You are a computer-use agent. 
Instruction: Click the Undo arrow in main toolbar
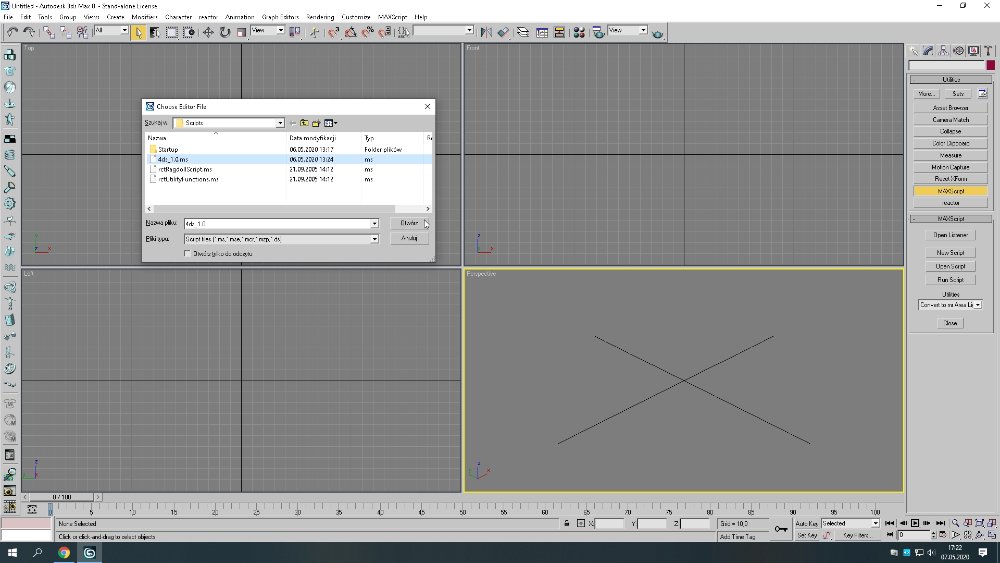[12, 32]
